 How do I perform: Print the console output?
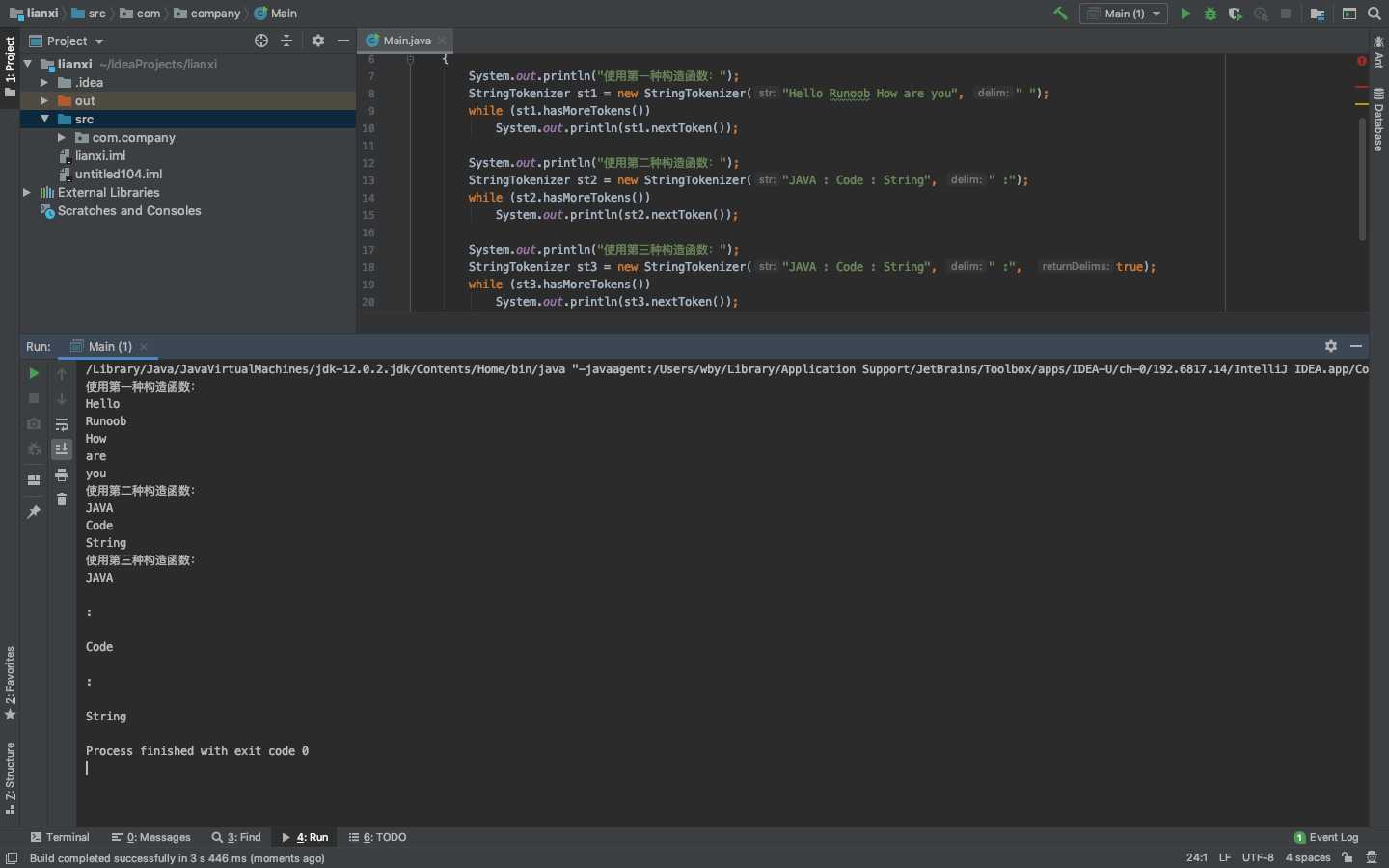pyautogui.click(x=62, y=475)
